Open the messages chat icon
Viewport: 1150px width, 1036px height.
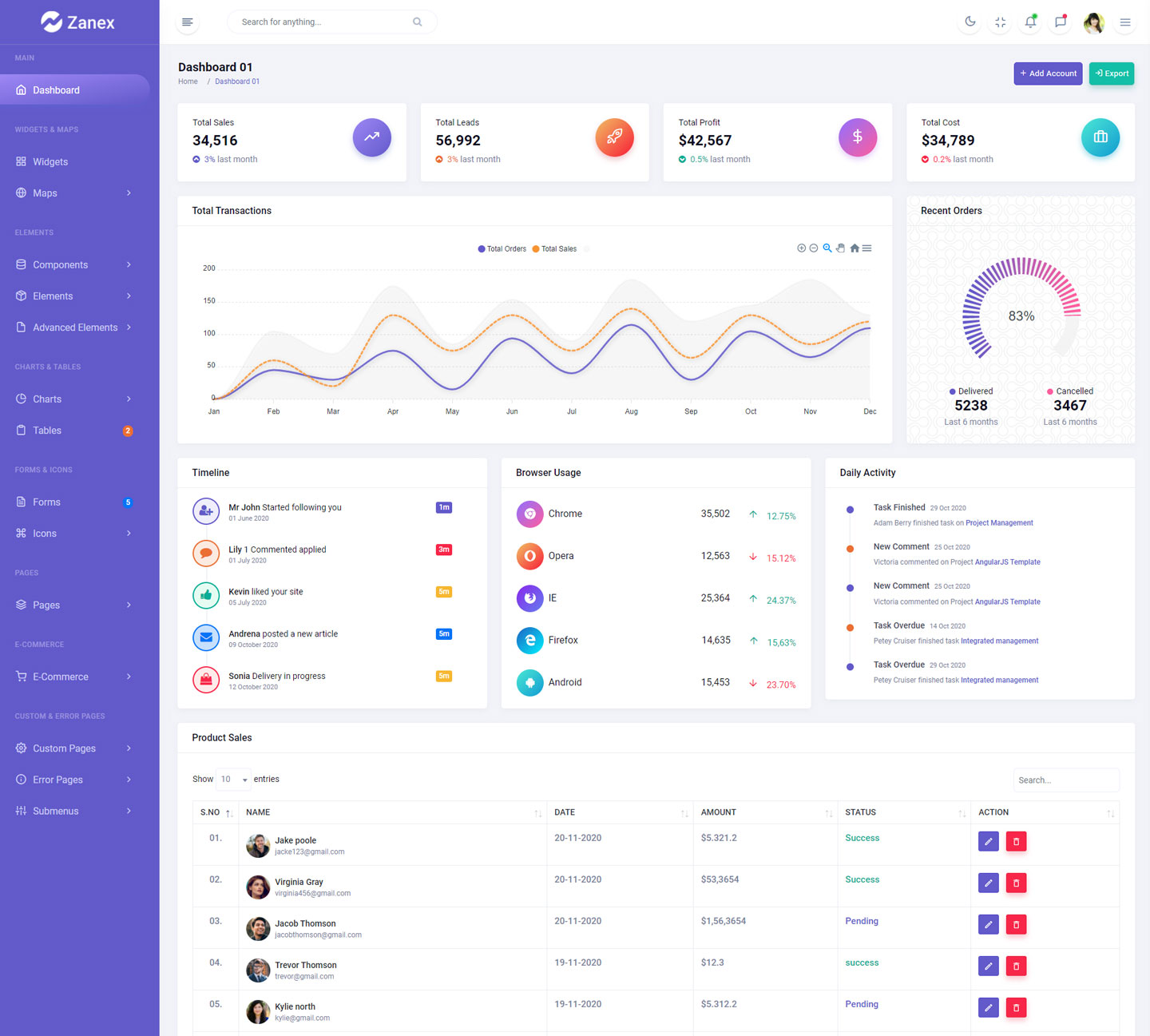pyautogui.click(x=1061, y=22)
